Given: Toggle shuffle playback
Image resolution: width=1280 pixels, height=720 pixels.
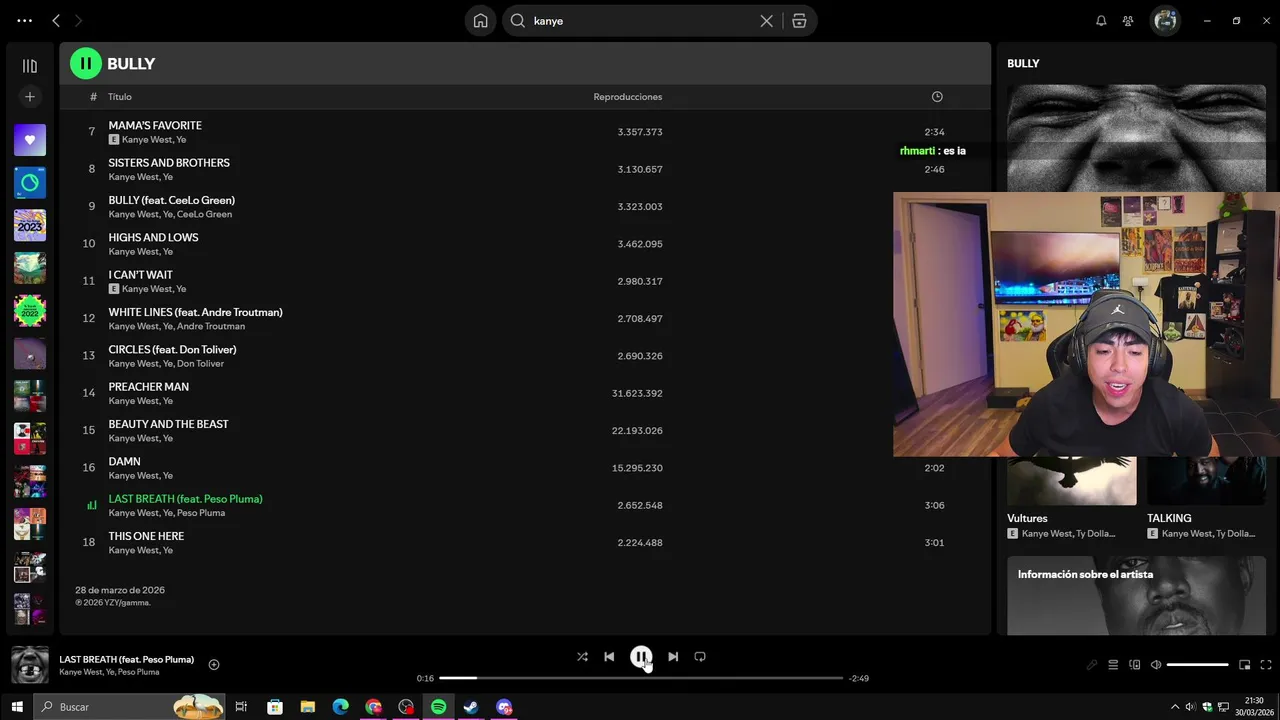Looking at the screenshot, I should click(x=582, y=657).
